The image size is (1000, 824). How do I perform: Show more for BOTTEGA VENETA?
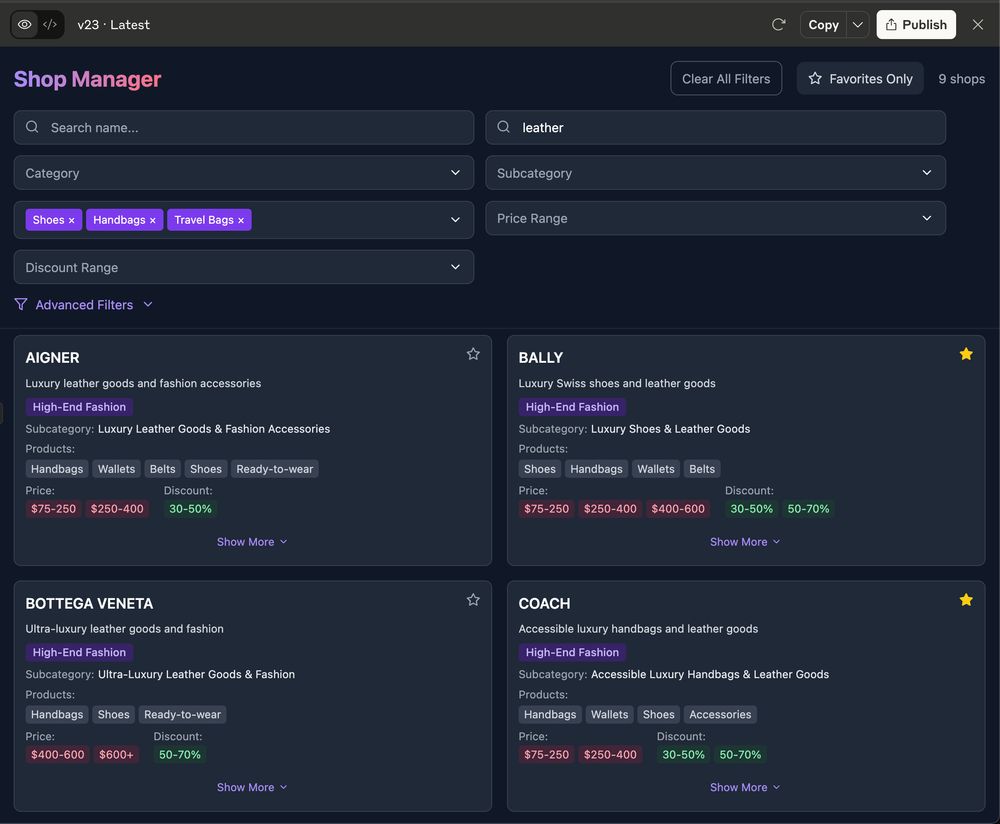pos(252,787)
